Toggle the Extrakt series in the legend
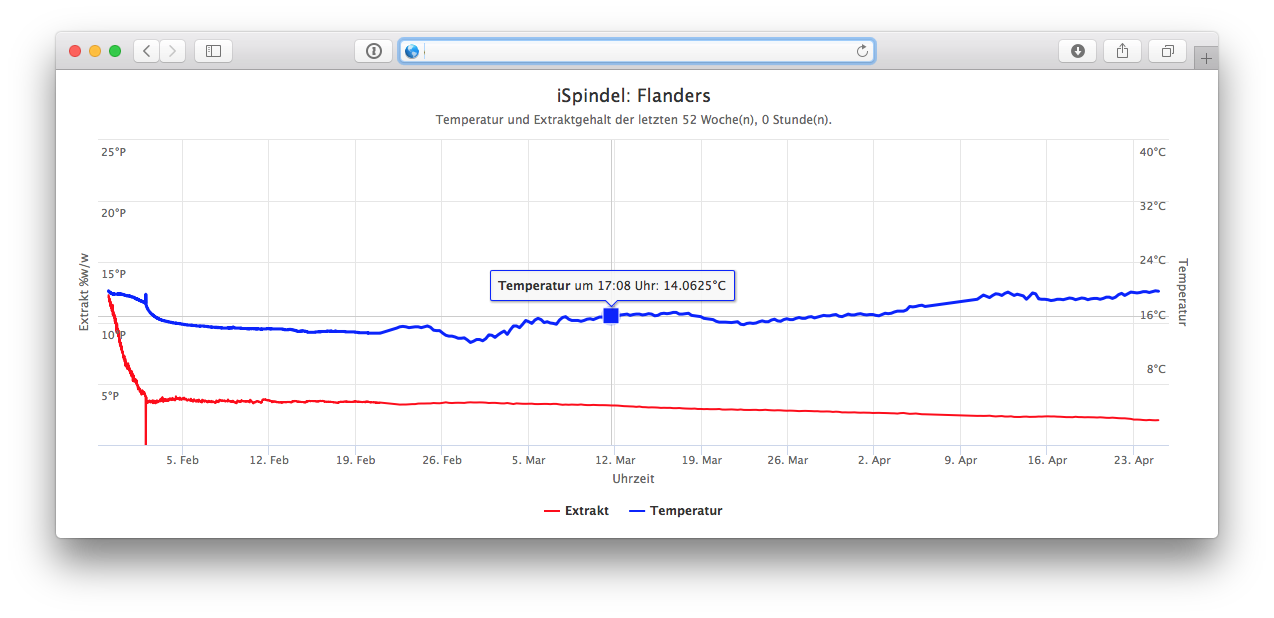This screenshot has height=618, width=1274. (586, 511)
